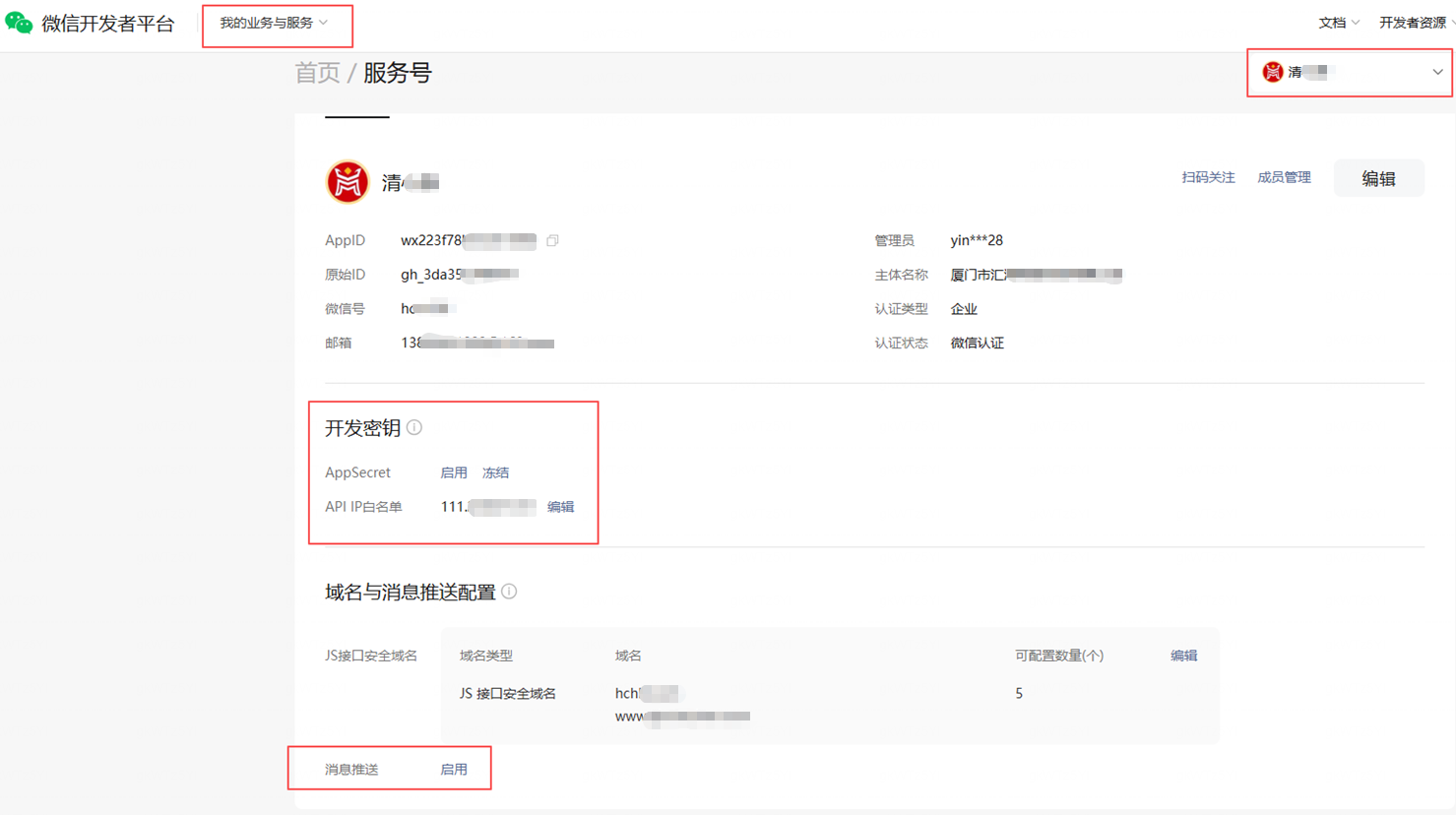
Task: Expand the 文档 menu
Action: (1338, 23)
